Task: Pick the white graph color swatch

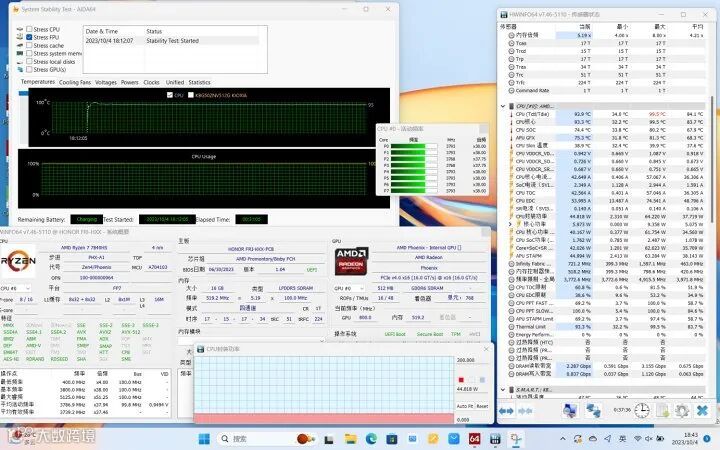Action: [x=472, y=380]
